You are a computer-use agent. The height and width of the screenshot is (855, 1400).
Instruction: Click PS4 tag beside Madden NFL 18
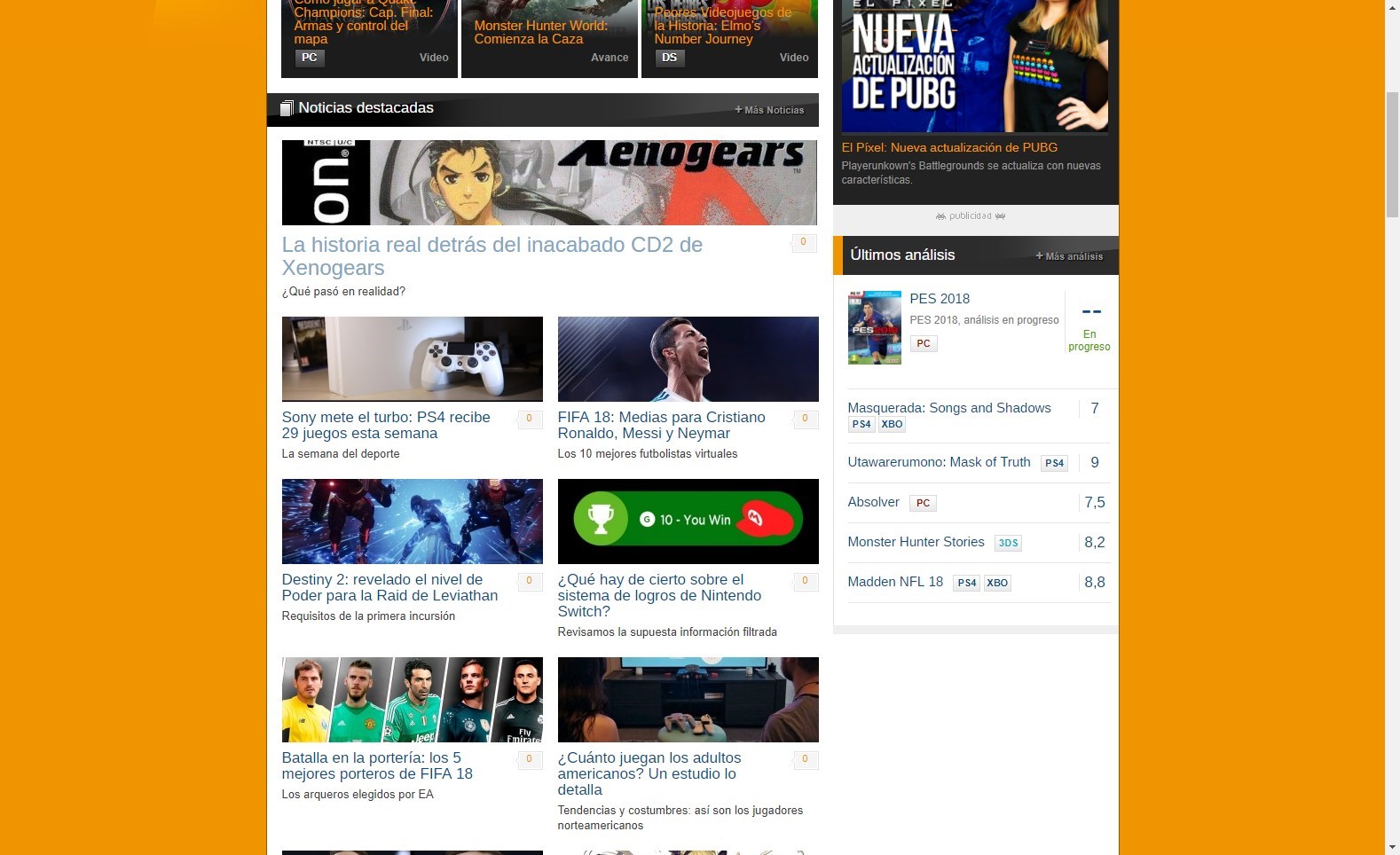(x=966, y=583)
